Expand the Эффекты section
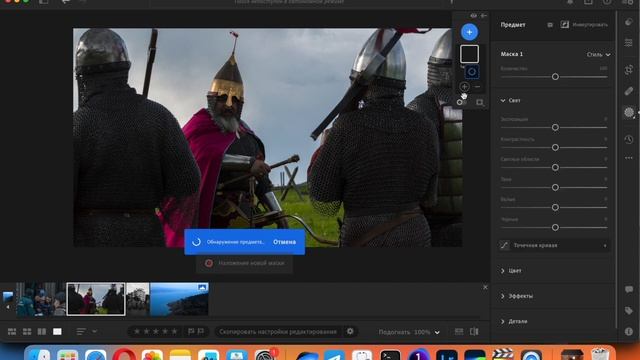Image resolution: width=640 pixels, height=360 pixels. click(x=503, y=296)
